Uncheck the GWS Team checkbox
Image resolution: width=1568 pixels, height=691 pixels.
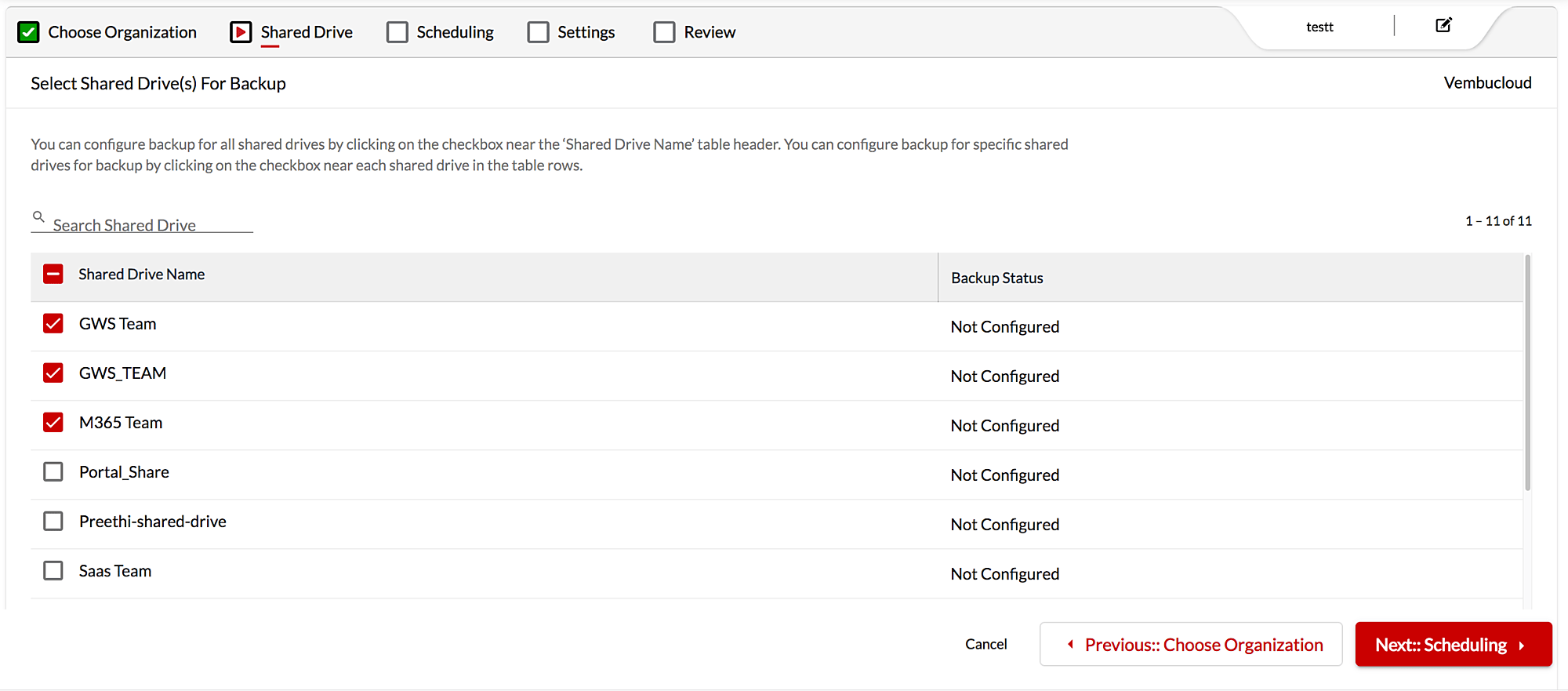pos(53,323)
